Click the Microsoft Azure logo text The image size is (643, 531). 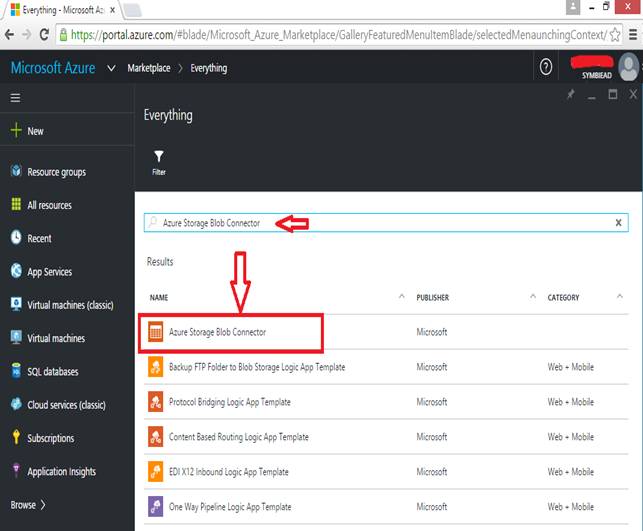(x=53, y=68)
